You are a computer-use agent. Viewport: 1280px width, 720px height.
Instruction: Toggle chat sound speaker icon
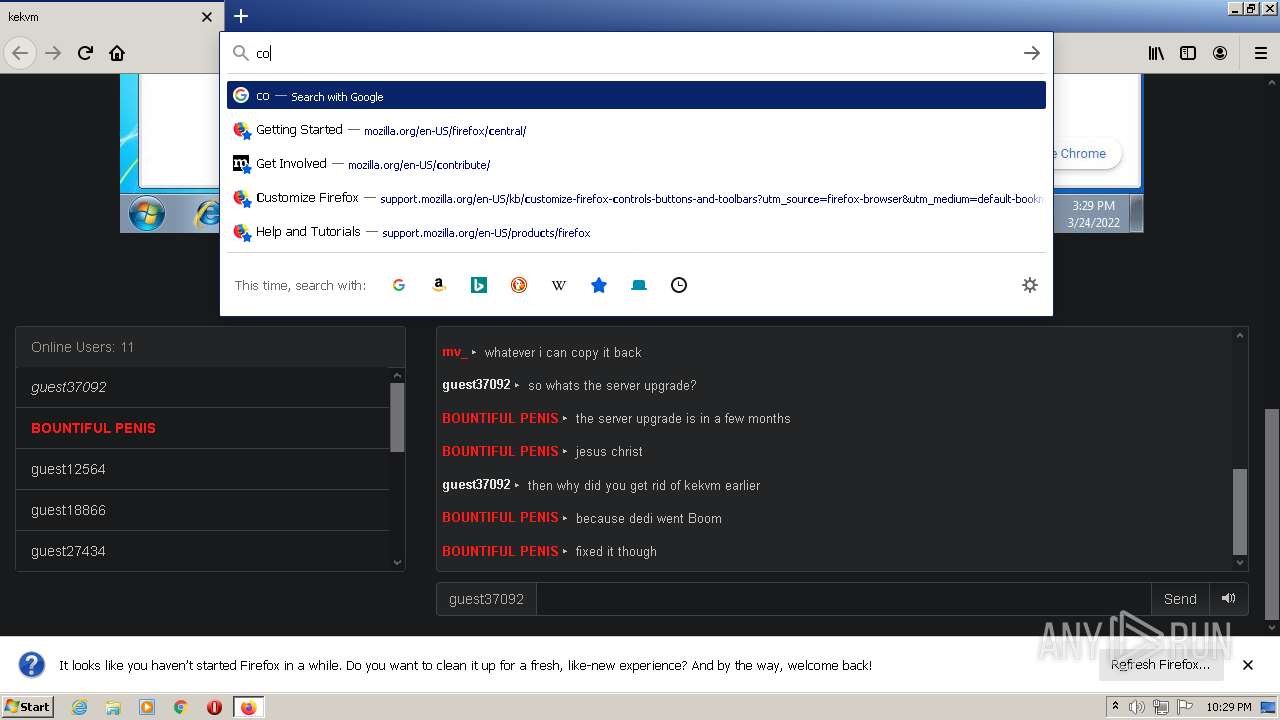(1228, 599)
